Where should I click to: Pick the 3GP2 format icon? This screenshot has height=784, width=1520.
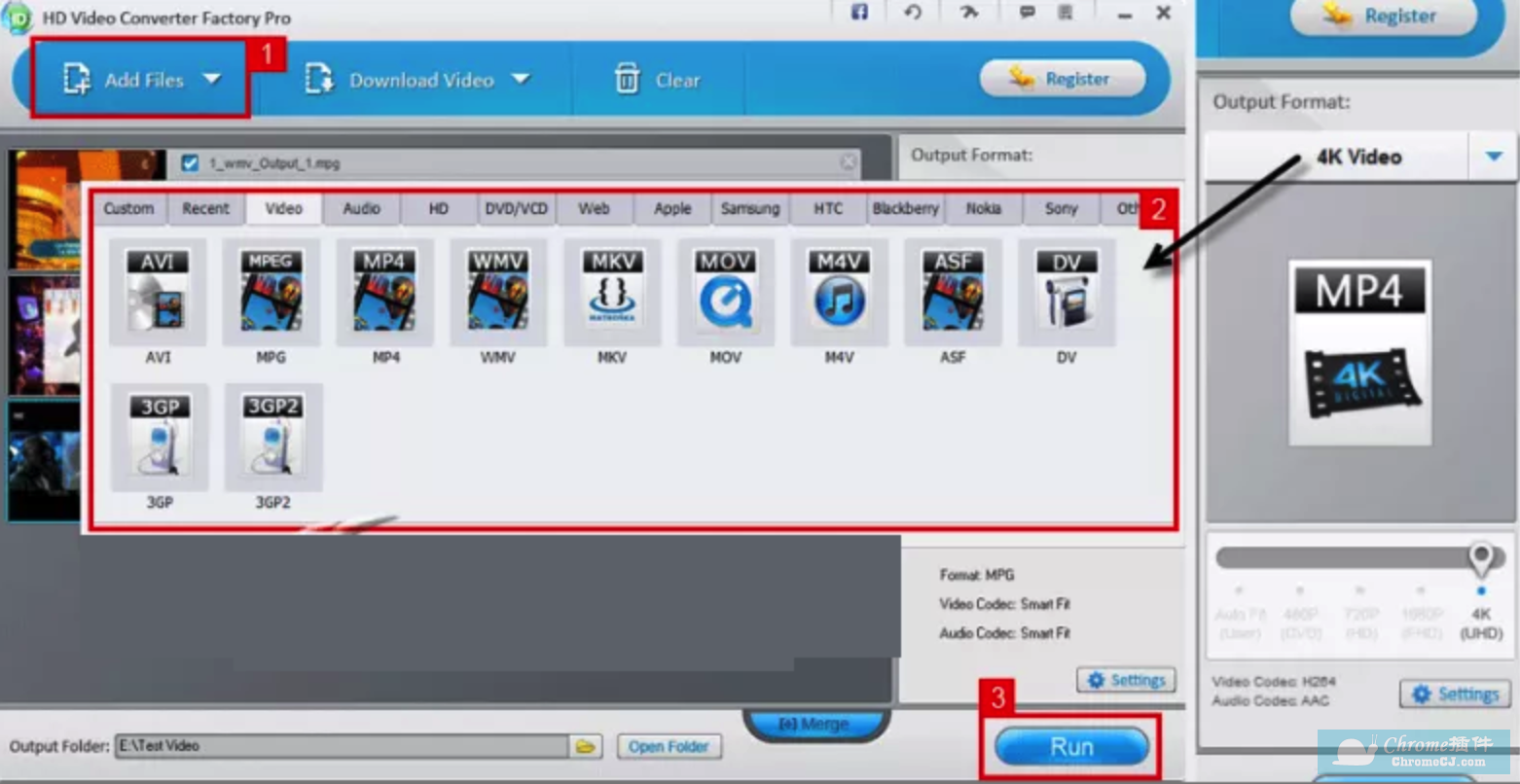273,437
